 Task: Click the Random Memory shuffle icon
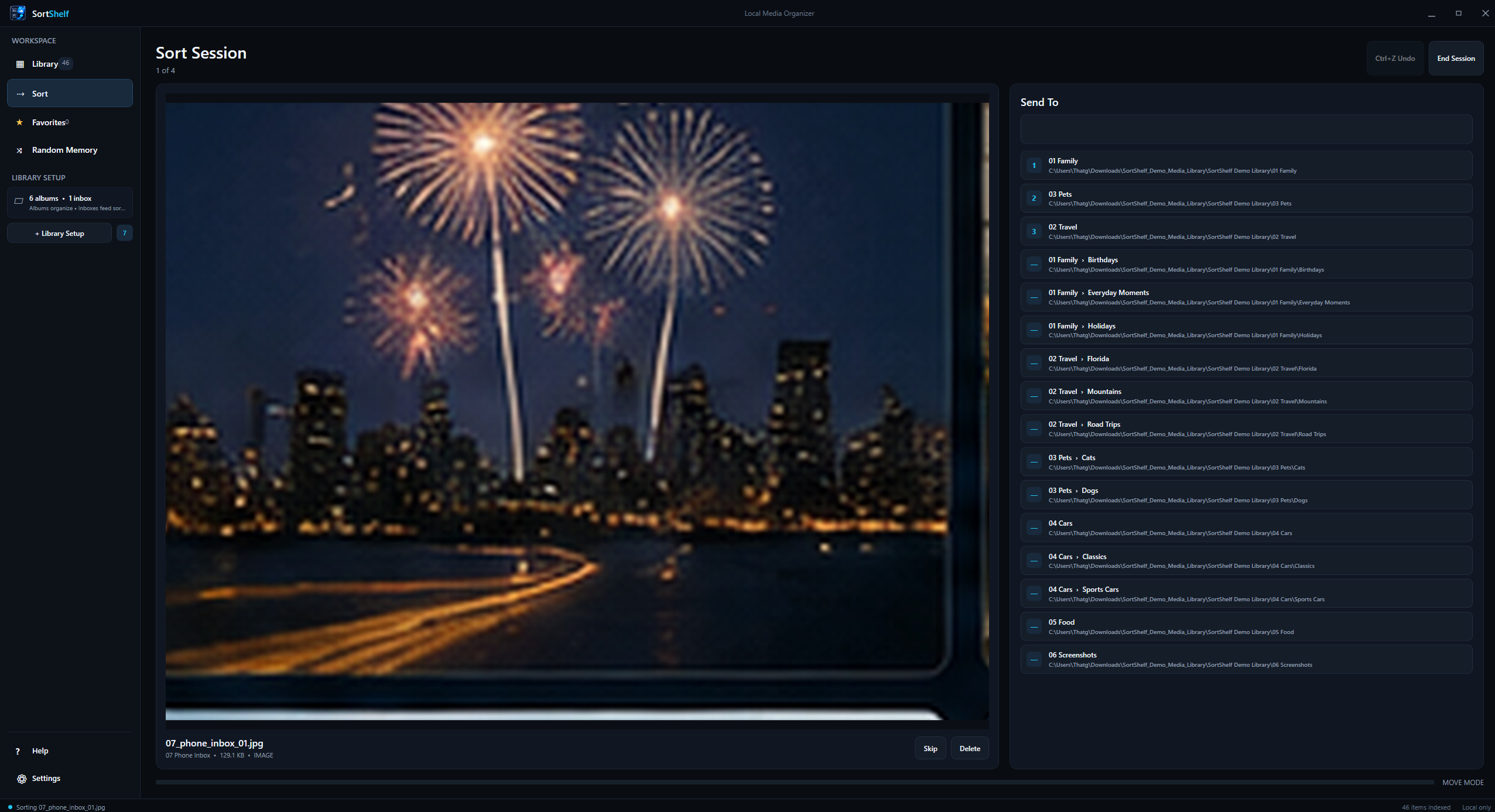[20, 150]
